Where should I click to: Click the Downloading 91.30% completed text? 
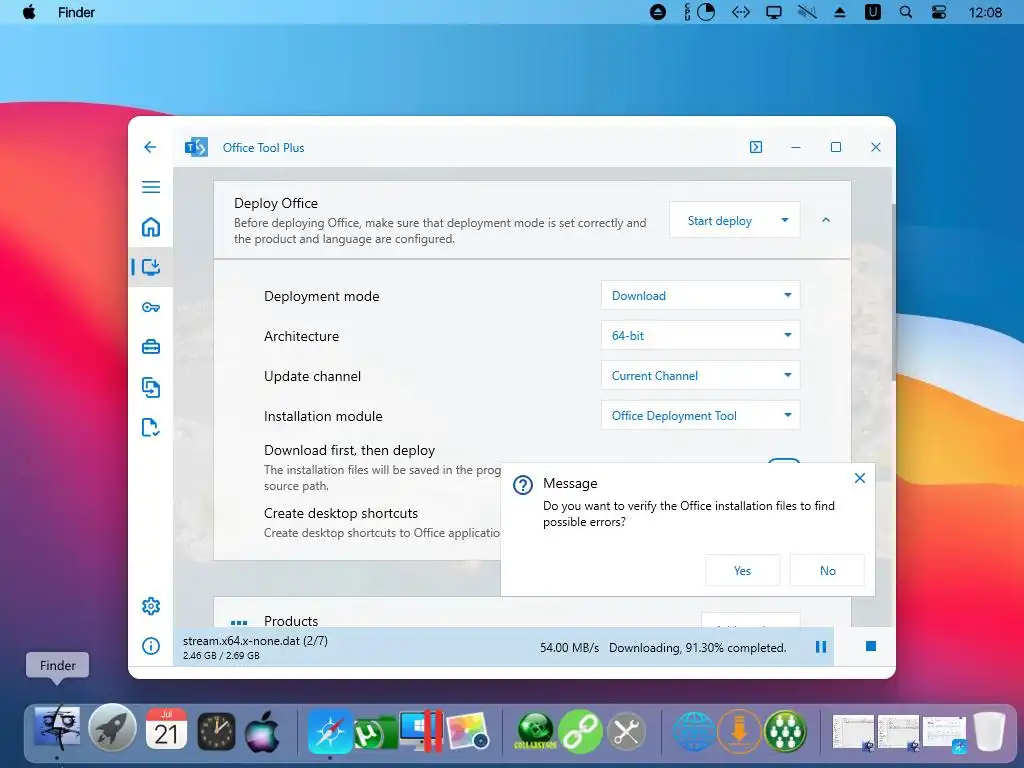[697, 648]
